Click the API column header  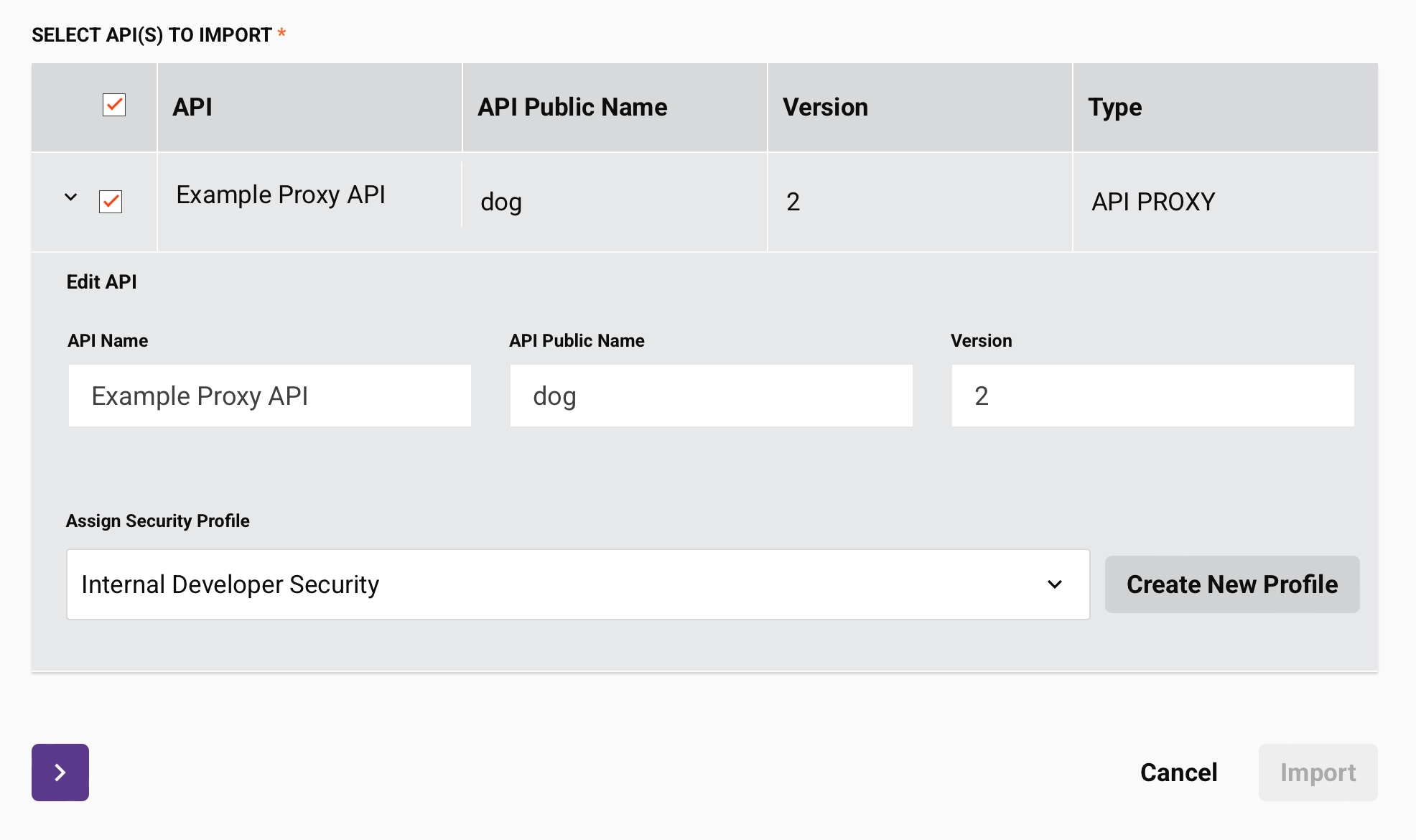click(x=192, y=107)
